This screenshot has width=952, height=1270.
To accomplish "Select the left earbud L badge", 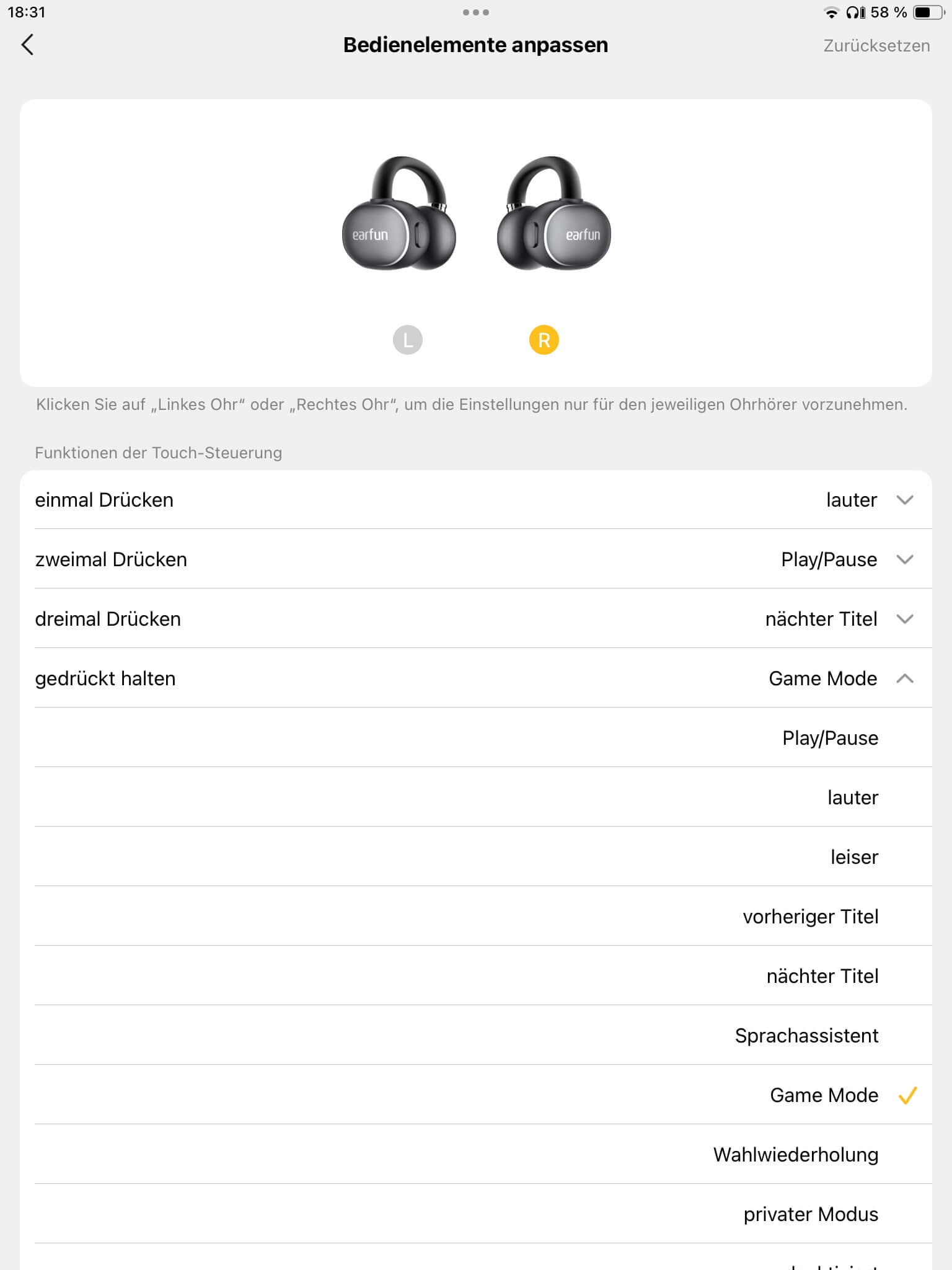I will click(407, 340).
